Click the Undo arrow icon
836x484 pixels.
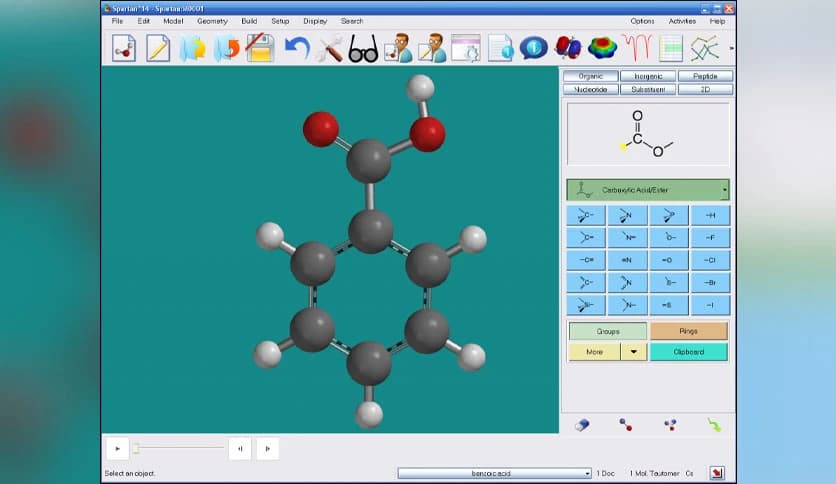tap(296, 48)
